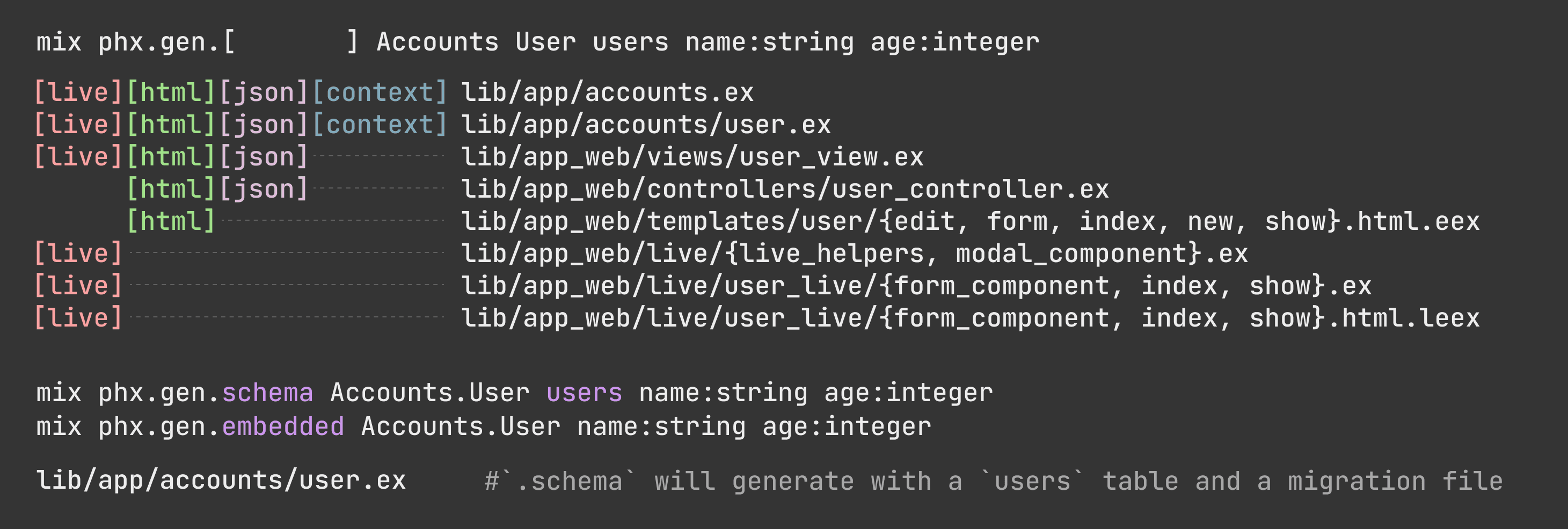This screenshot has width=1568, height=529.
Task: Click the [html] tag on the templates row
Action: (x=171, y=221)
